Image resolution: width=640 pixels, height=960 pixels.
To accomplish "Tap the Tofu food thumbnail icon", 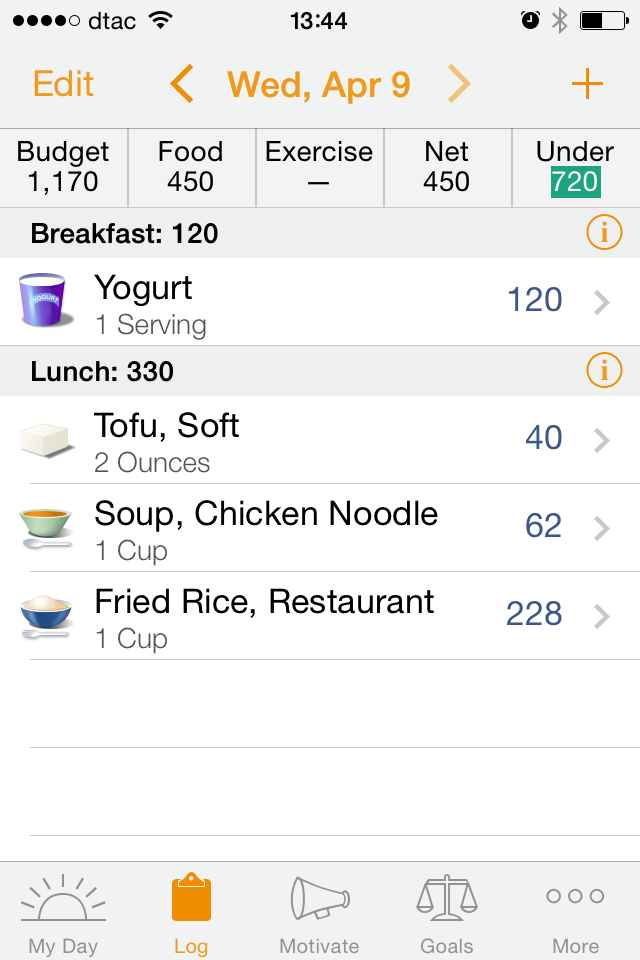I will 45,436.
